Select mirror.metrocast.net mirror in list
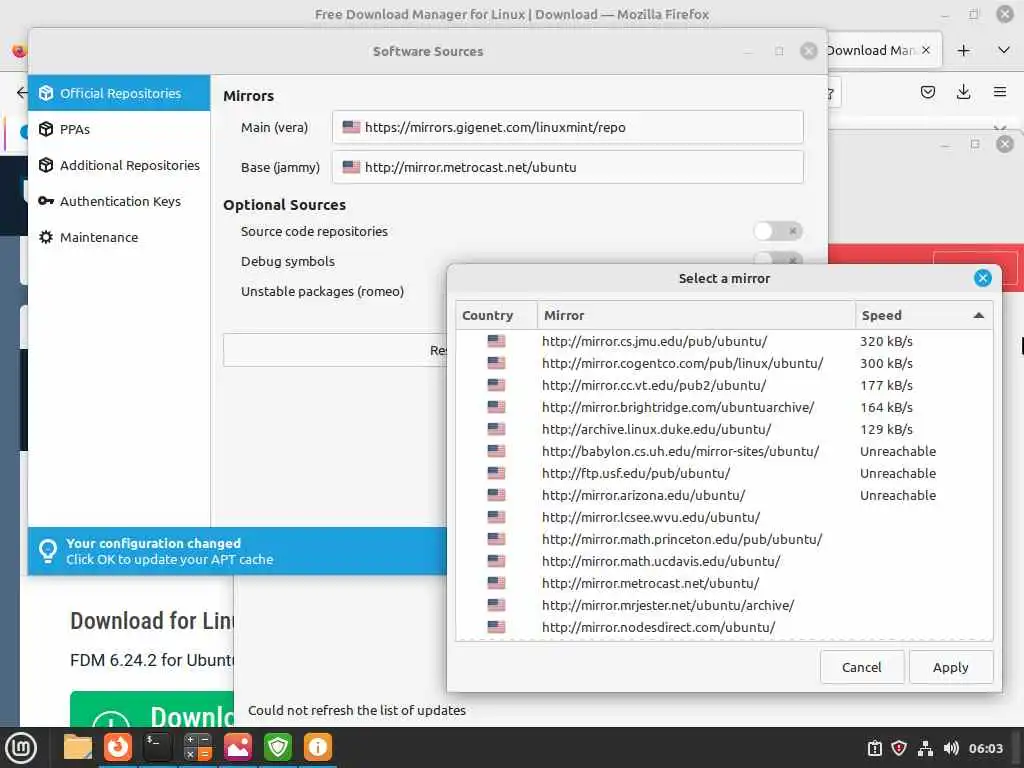 (x=724, y=583)
